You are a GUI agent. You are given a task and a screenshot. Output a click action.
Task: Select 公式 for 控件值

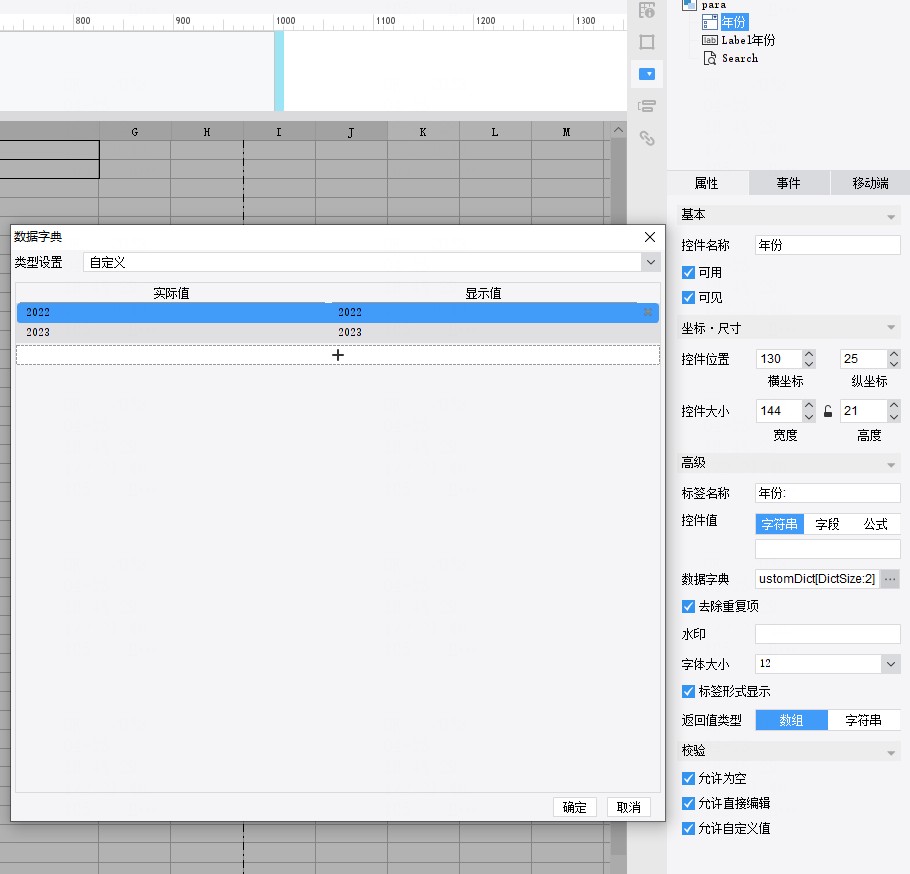coord(875,524)
